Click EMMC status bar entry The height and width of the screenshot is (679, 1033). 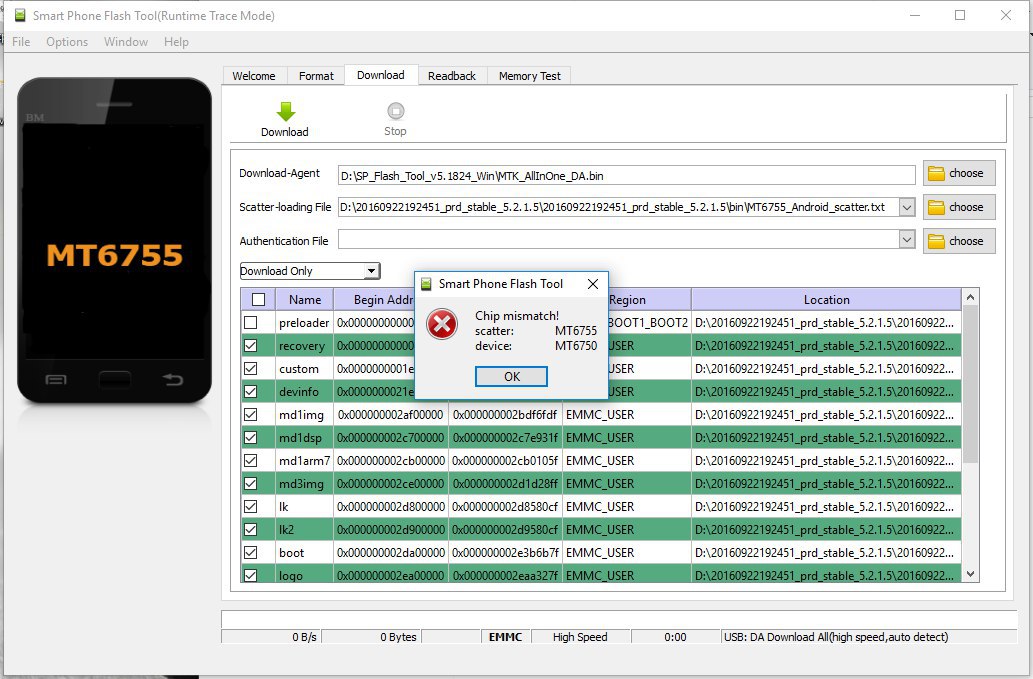[505, 637]
